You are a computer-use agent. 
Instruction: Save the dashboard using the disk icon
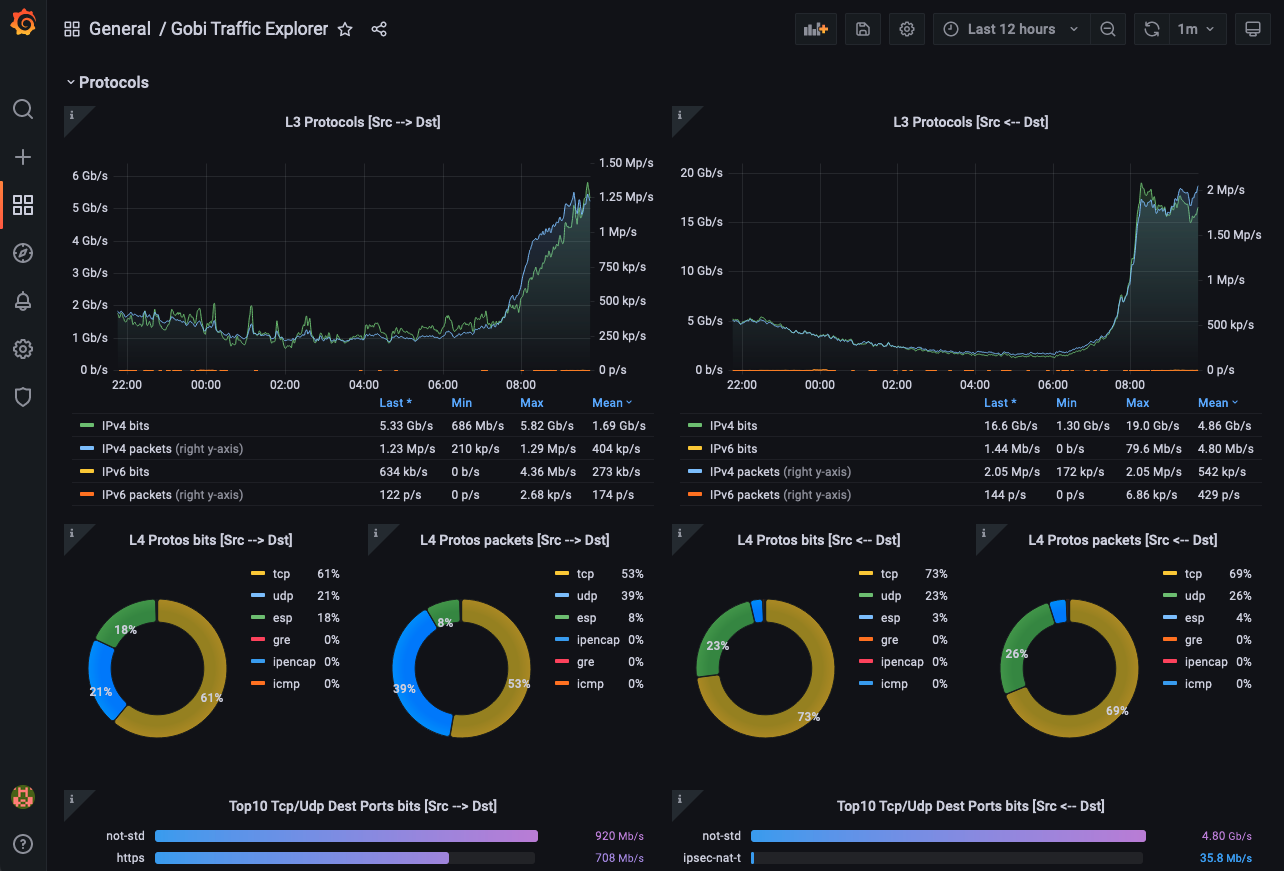point(863,29)
